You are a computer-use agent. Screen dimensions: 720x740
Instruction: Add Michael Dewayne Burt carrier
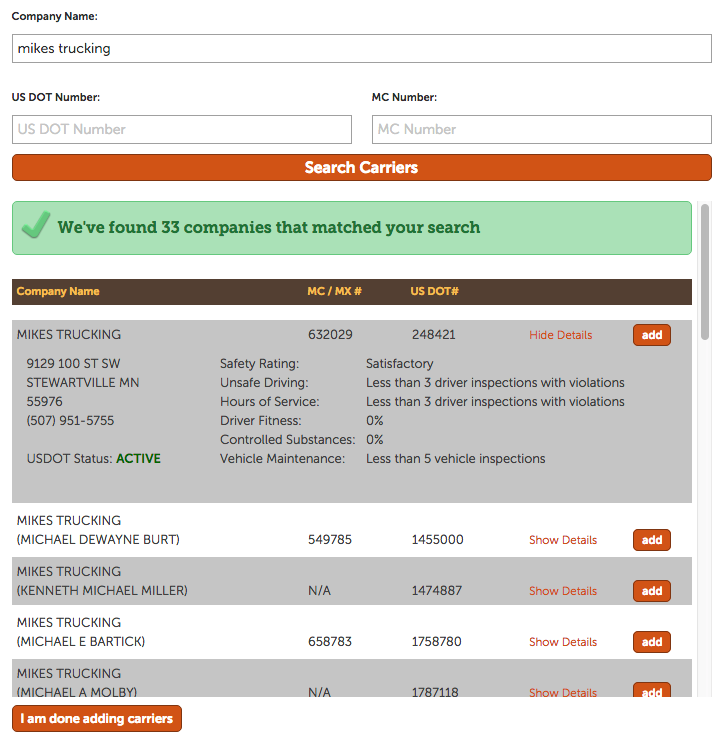tap(652, 540)
